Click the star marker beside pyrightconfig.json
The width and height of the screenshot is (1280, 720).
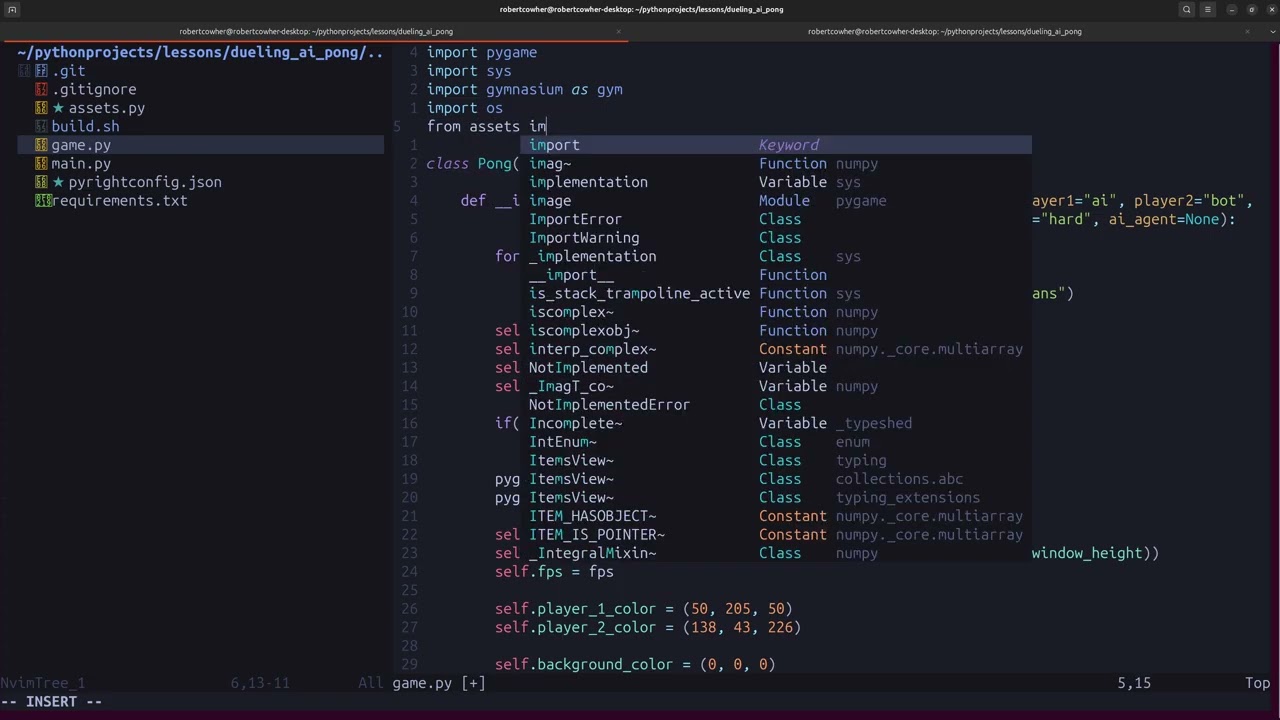58,182
